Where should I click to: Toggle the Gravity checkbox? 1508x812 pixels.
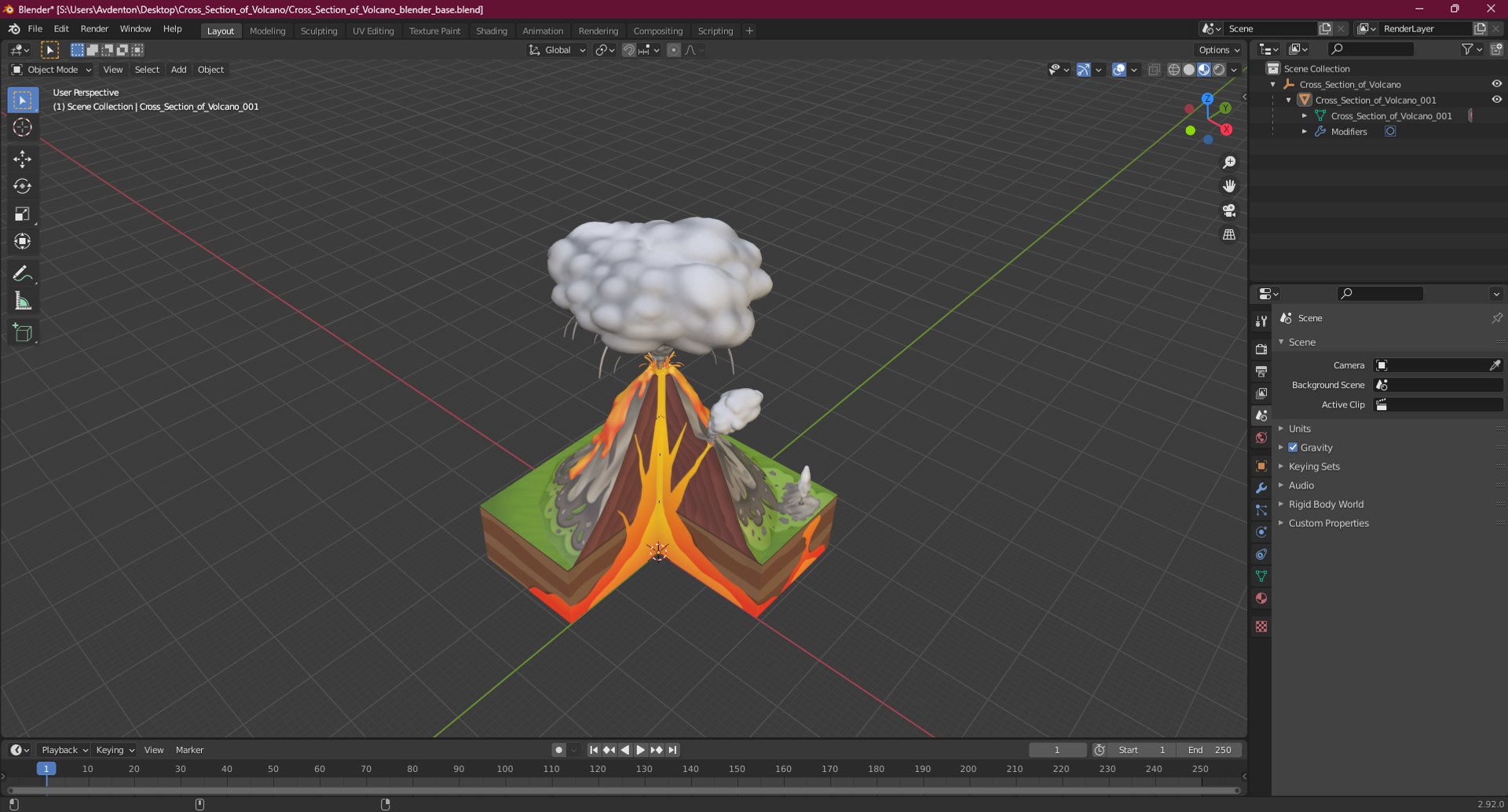[1293, 448]
